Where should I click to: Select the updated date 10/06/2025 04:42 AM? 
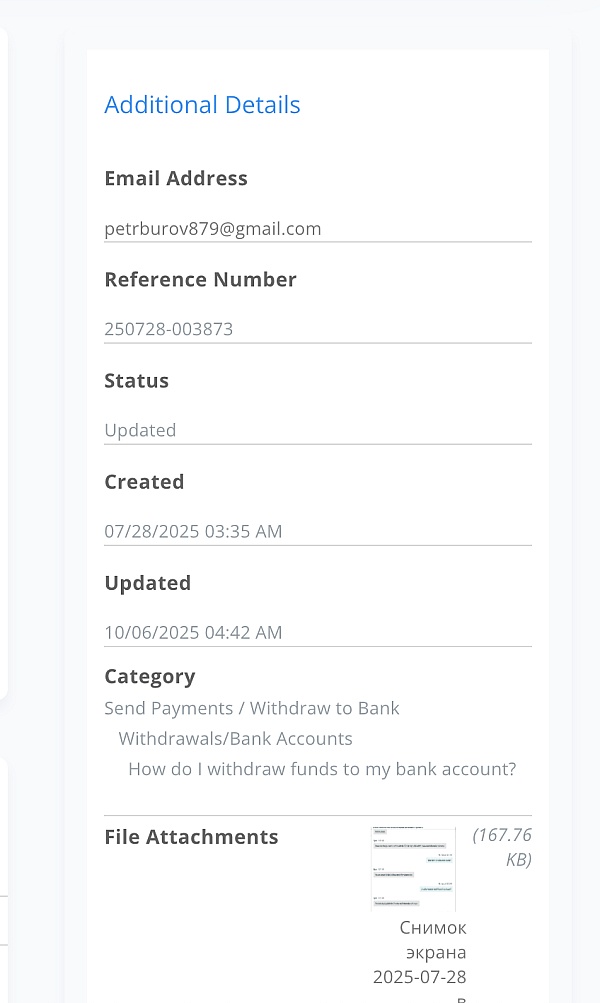point(193,632)
